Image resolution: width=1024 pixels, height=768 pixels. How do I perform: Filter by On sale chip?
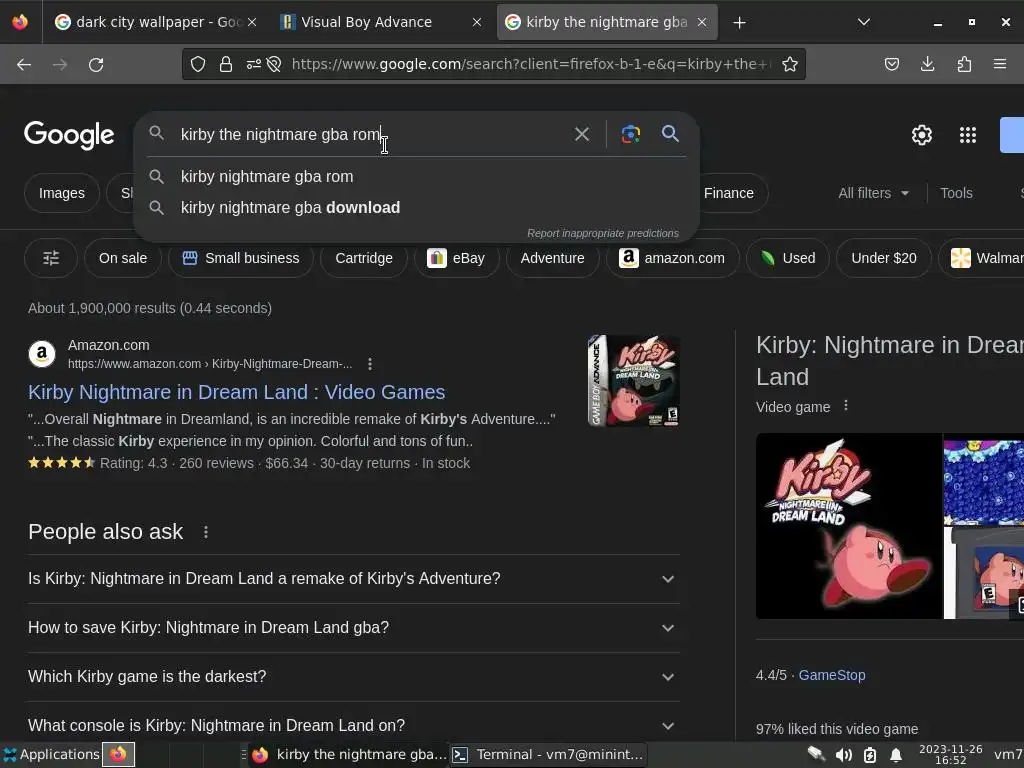123,258
